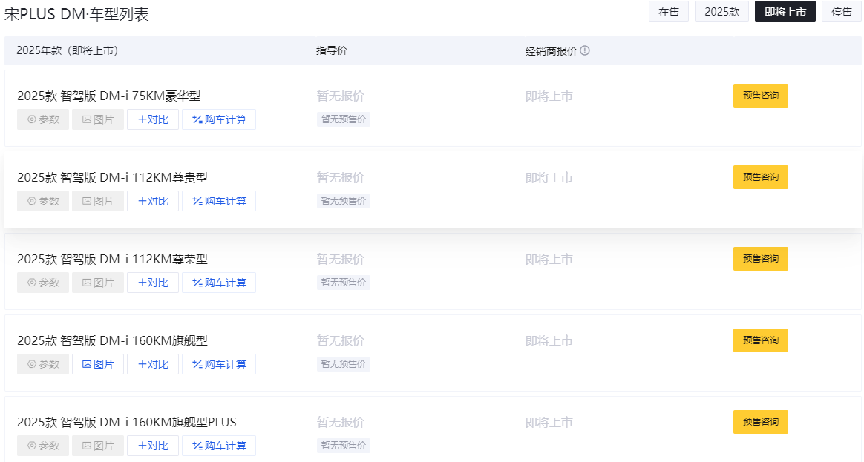Open 图片 for the 160KM旗舰型PLUS model
Image resolution: width=864 pixels, height=462 pixels.
(98, 445)
